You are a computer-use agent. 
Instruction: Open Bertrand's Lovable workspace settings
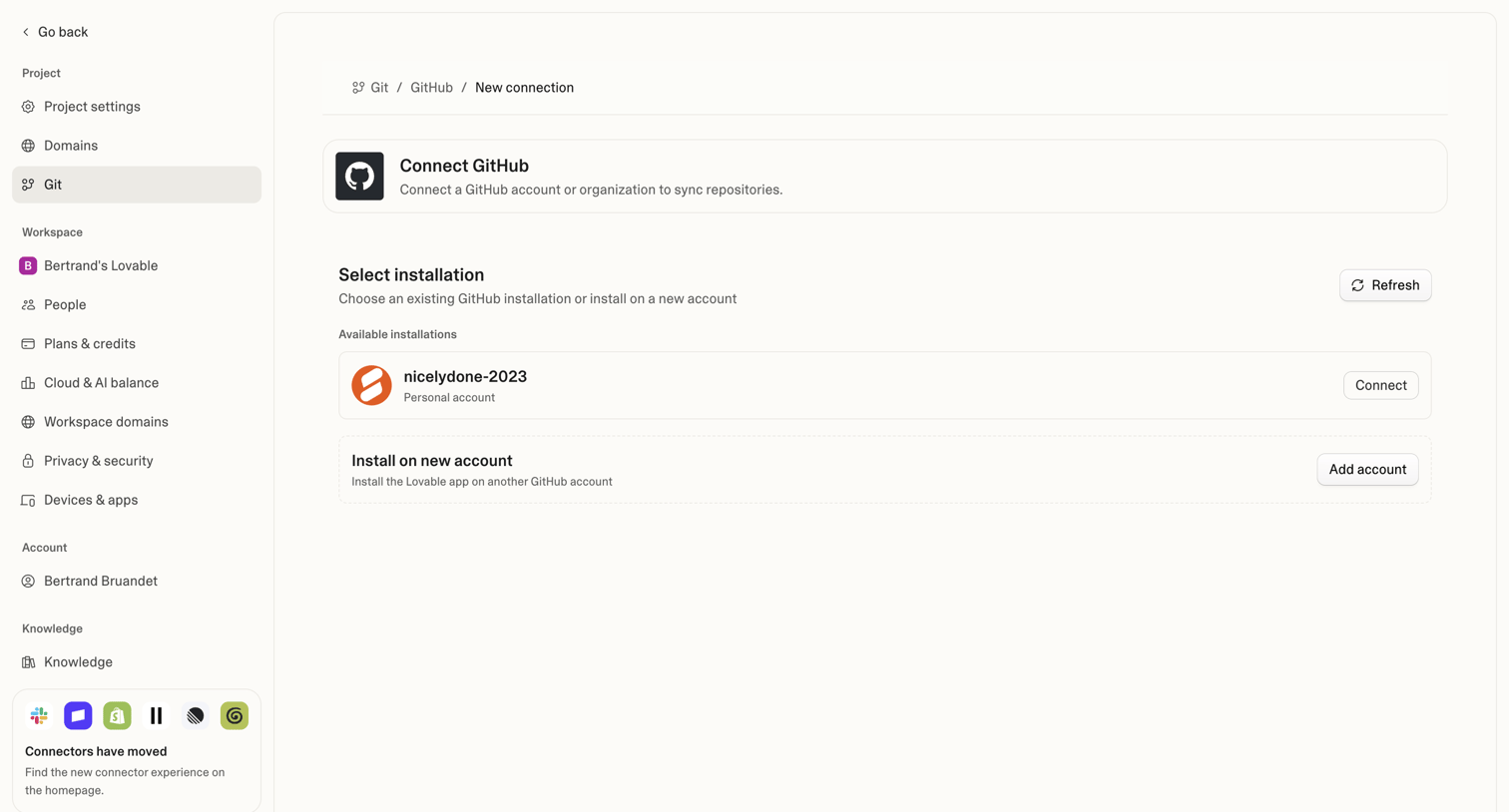137,265
